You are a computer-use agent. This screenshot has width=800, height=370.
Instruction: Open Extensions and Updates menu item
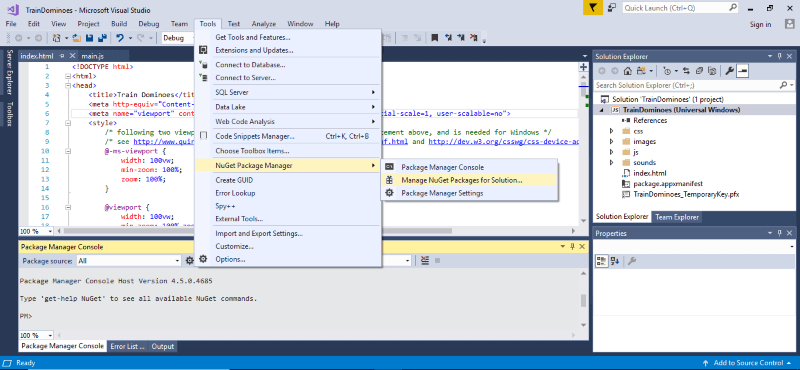pyautogui.click(x=288, y=50)
